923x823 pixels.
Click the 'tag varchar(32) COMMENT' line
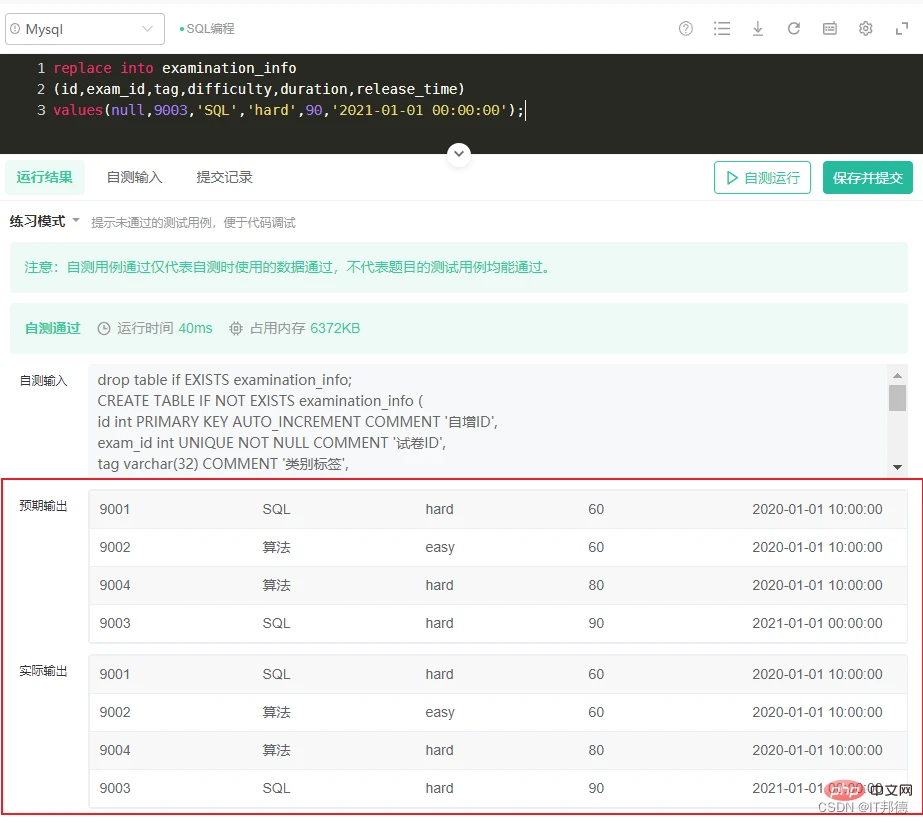click(223, 464)
